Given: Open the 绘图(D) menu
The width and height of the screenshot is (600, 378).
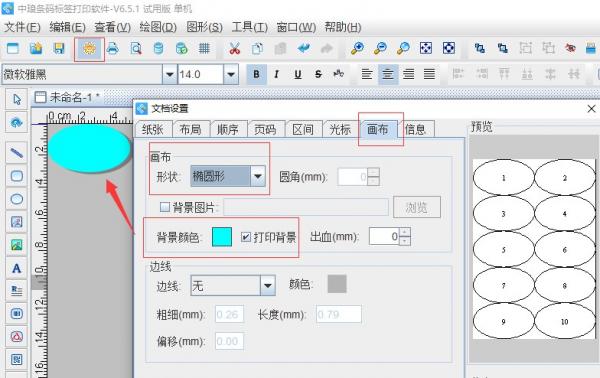Looking at the screenshot, I should coord(158,27).
